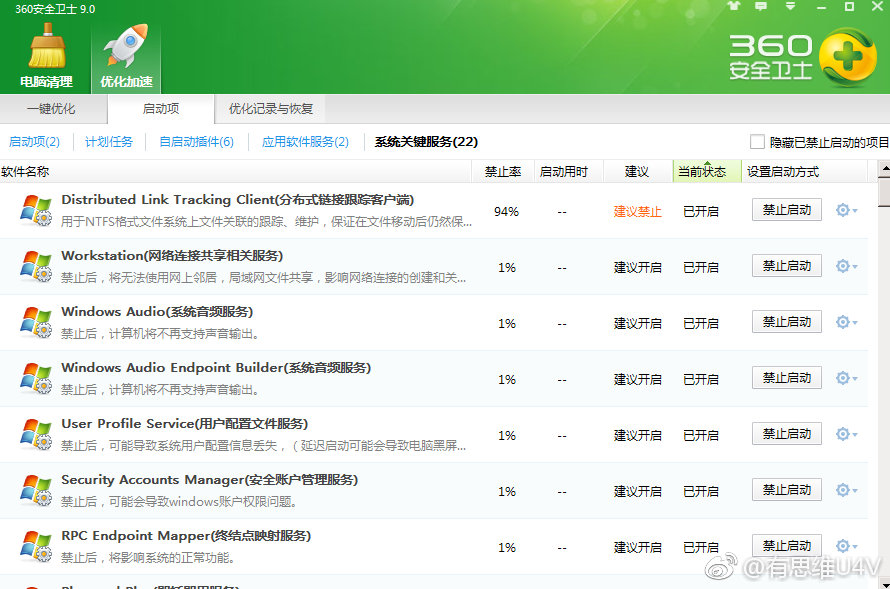Screen dimensions: 890x589
Task: Click the 360 plus logo icon
Action: (x=847, y=57)
